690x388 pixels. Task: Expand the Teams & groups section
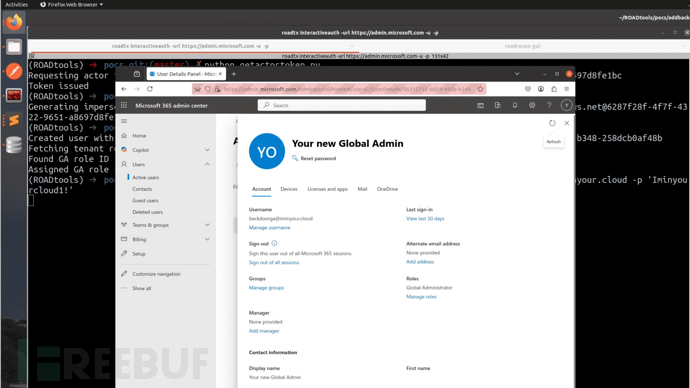(207, 225)
